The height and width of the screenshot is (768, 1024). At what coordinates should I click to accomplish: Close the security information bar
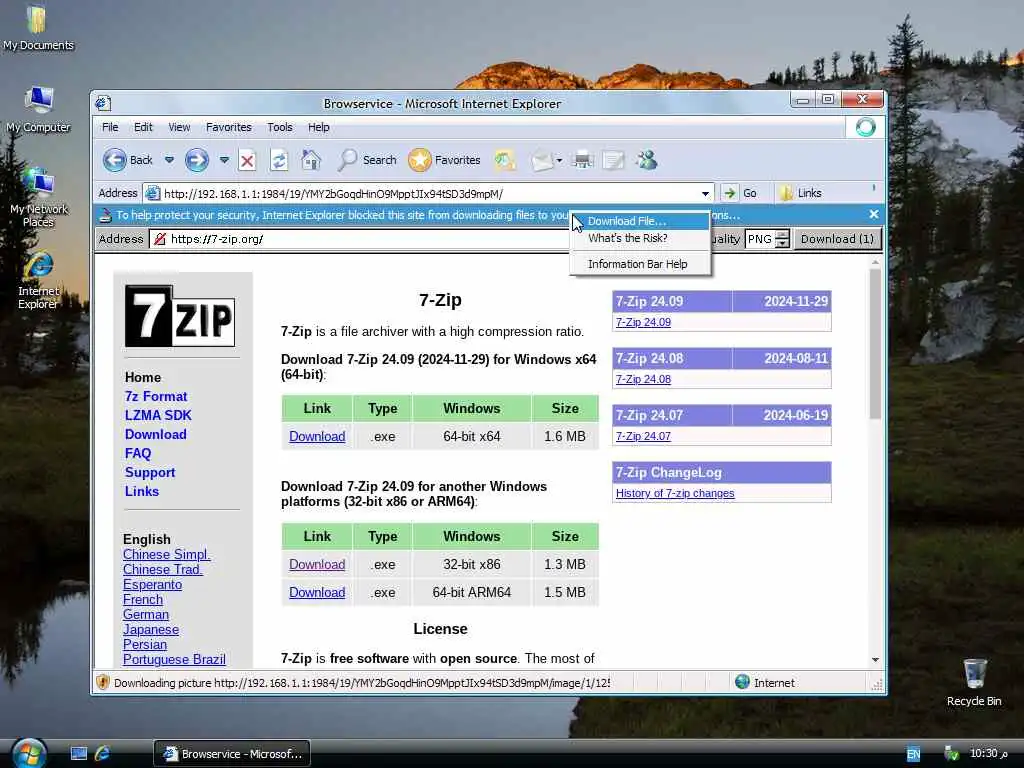[874, 214]
